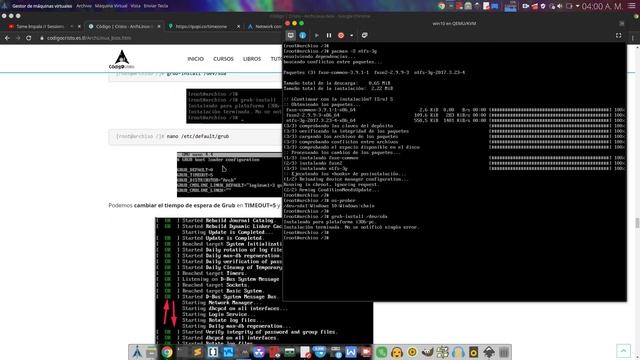The width and height of the screenshot is (640, 360).
Task: Close the Tame Impala tab
Action: click(79, 26)
